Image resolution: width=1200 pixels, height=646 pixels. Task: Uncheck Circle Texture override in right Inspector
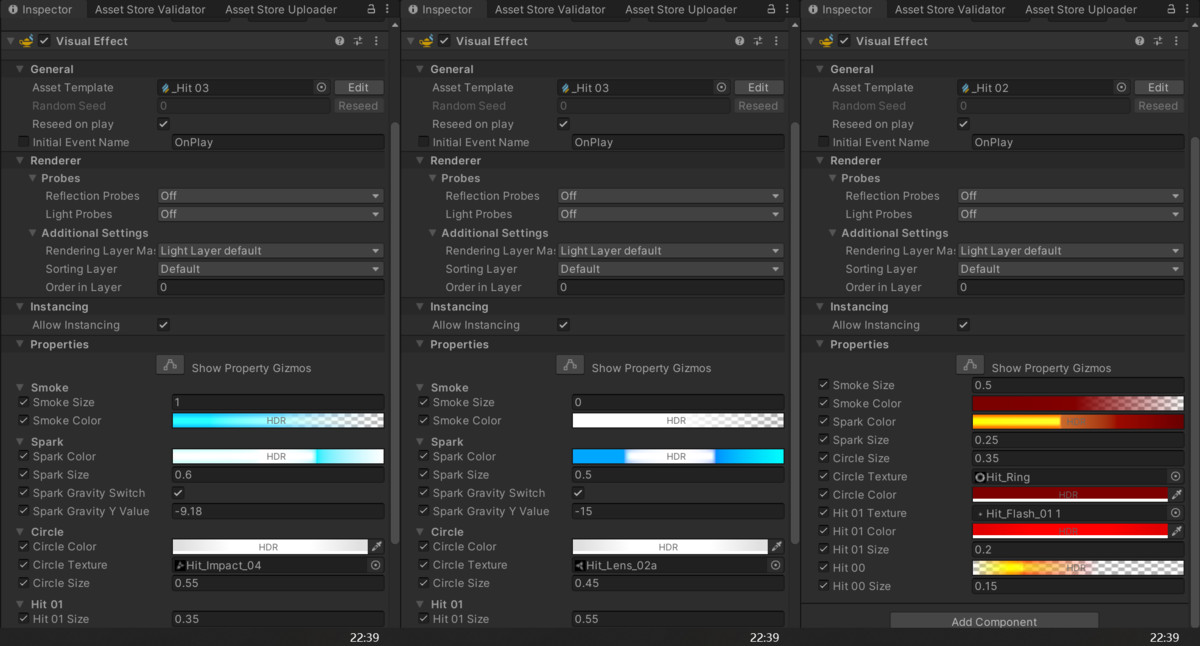pyautogui.click(x=824, y=477)
